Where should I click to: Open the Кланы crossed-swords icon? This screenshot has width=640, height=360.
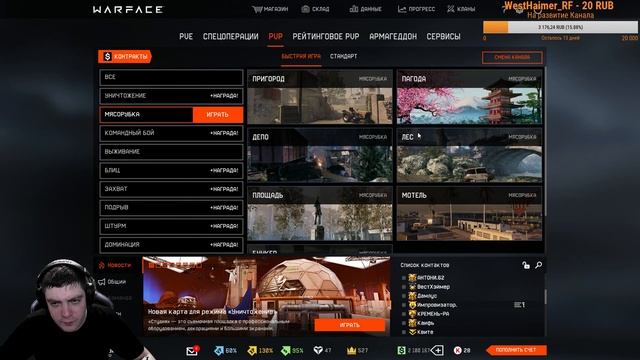click(x=451, y=9)
